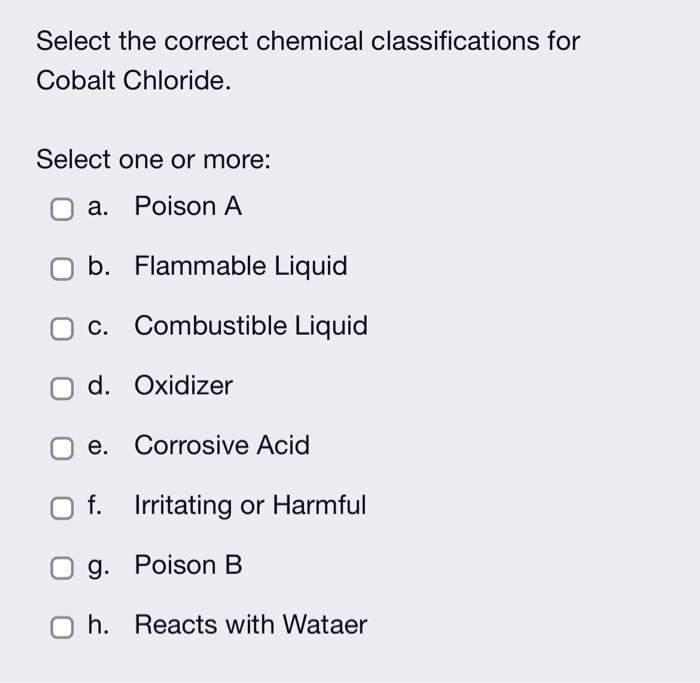The image size is (700, 683).
Task: Click the "Select one or more:" prompt
Action: pyautogui.click(x=153, y=160)
